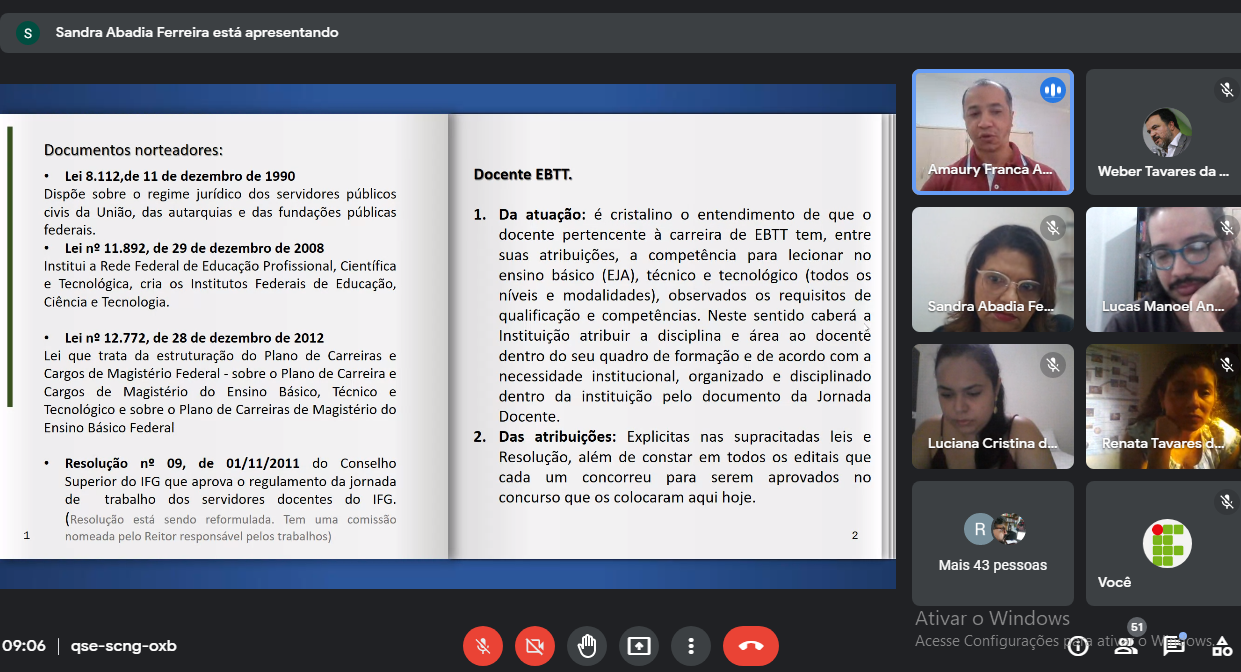Click the red hang up call button

point(750,646)
